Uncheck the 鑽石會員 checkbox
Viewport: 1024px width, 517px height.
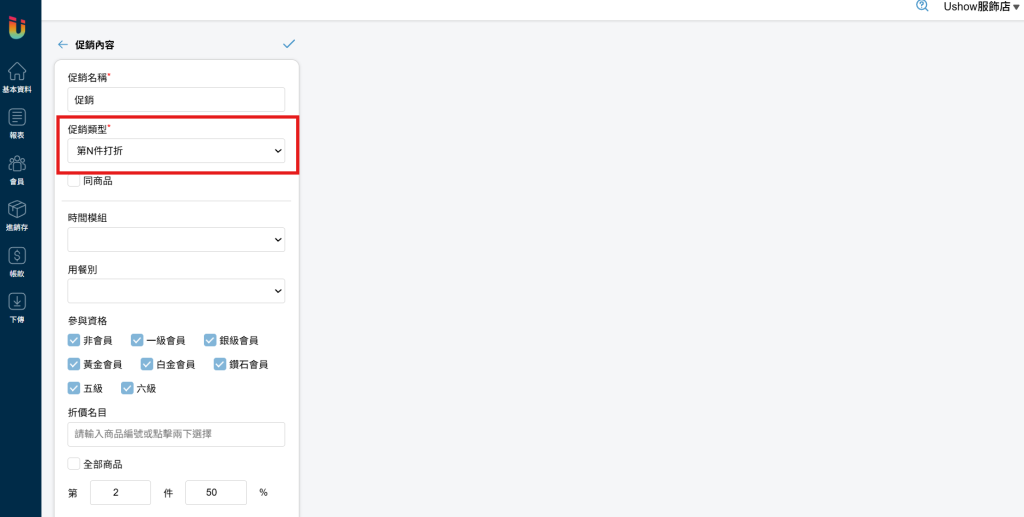tap(220, 364)
